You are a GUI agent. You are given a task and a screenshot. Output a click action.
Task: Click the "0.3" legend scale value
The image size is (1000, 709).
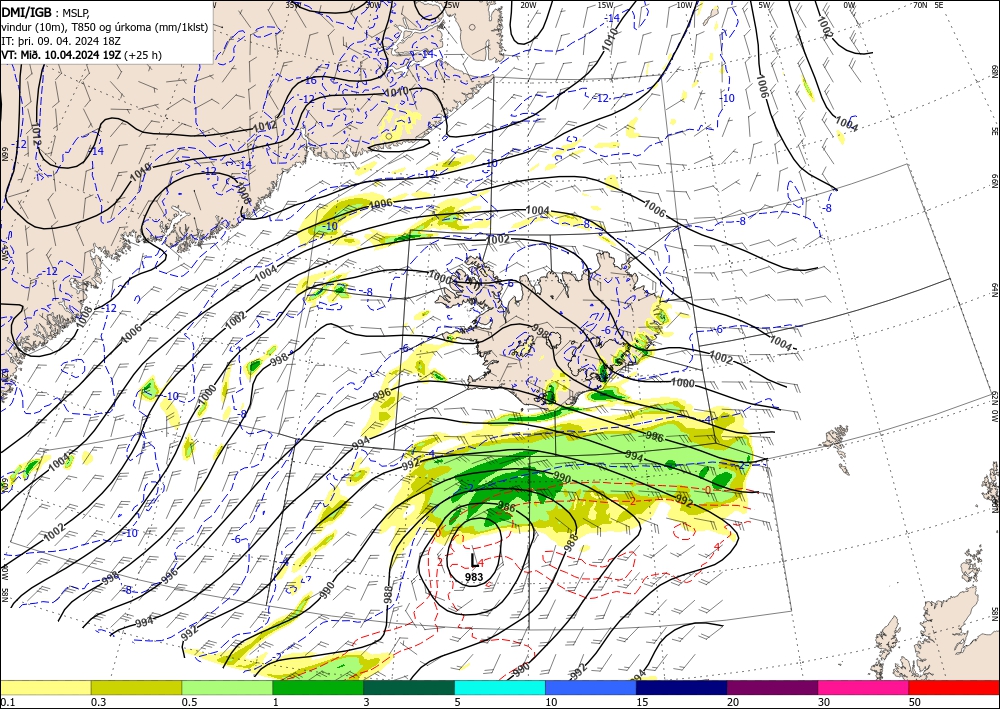pyautogui.click(x=99, y=702)
